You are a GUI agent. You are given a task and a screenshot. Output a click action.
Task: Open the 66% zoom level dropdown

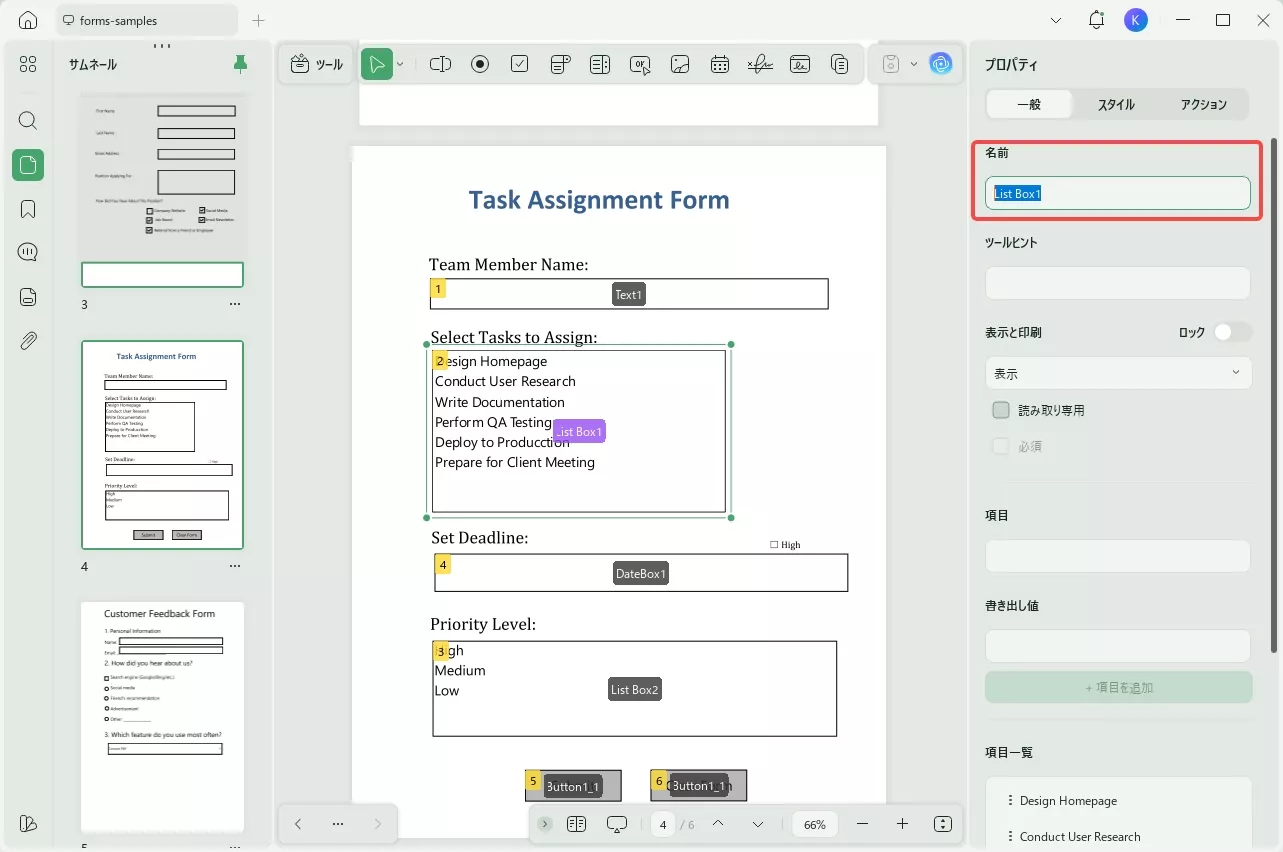(815, 824)
